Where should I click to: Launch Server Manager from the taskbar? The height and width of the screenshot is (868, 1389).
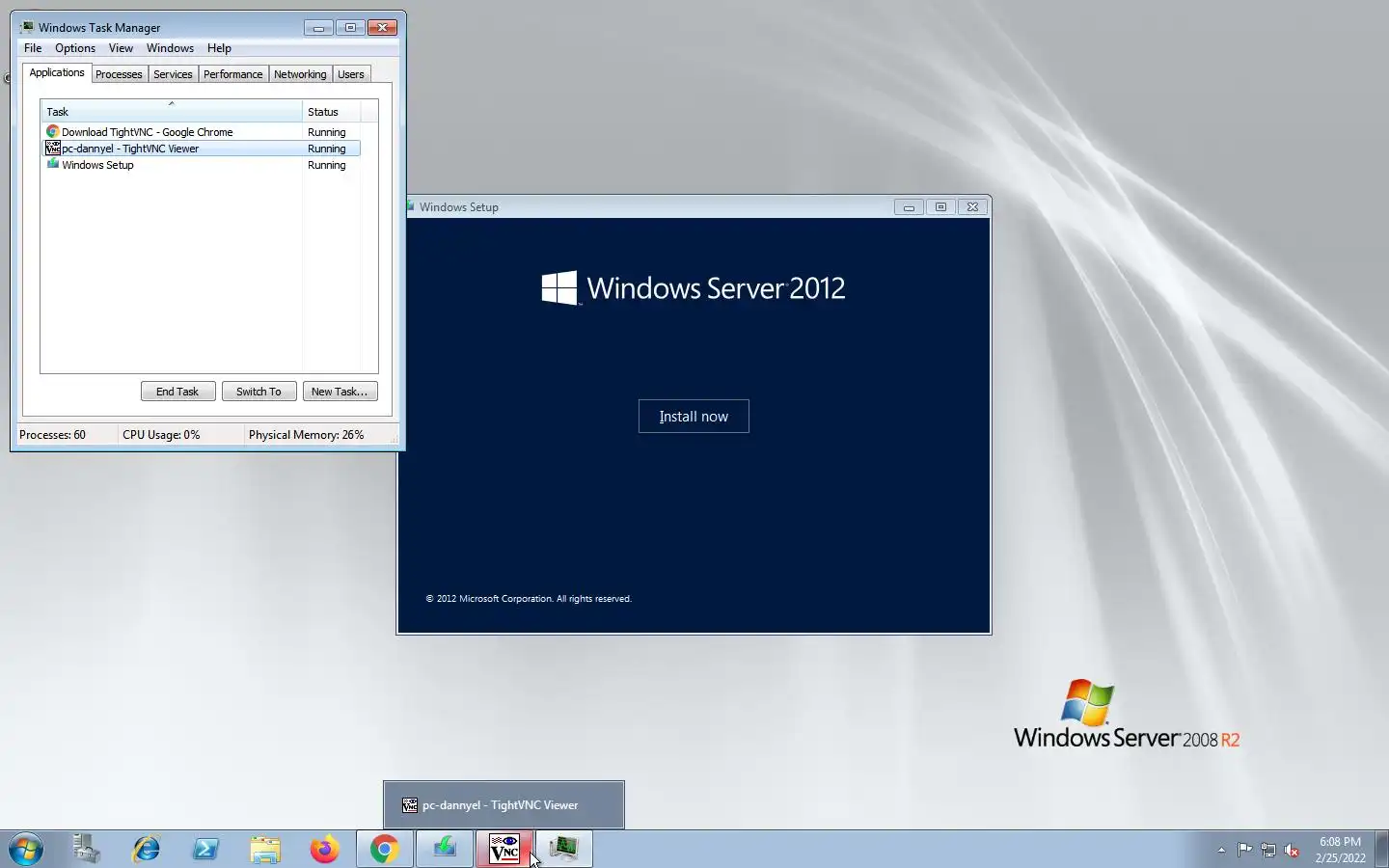pyautogui.click(x=87, y=849)
